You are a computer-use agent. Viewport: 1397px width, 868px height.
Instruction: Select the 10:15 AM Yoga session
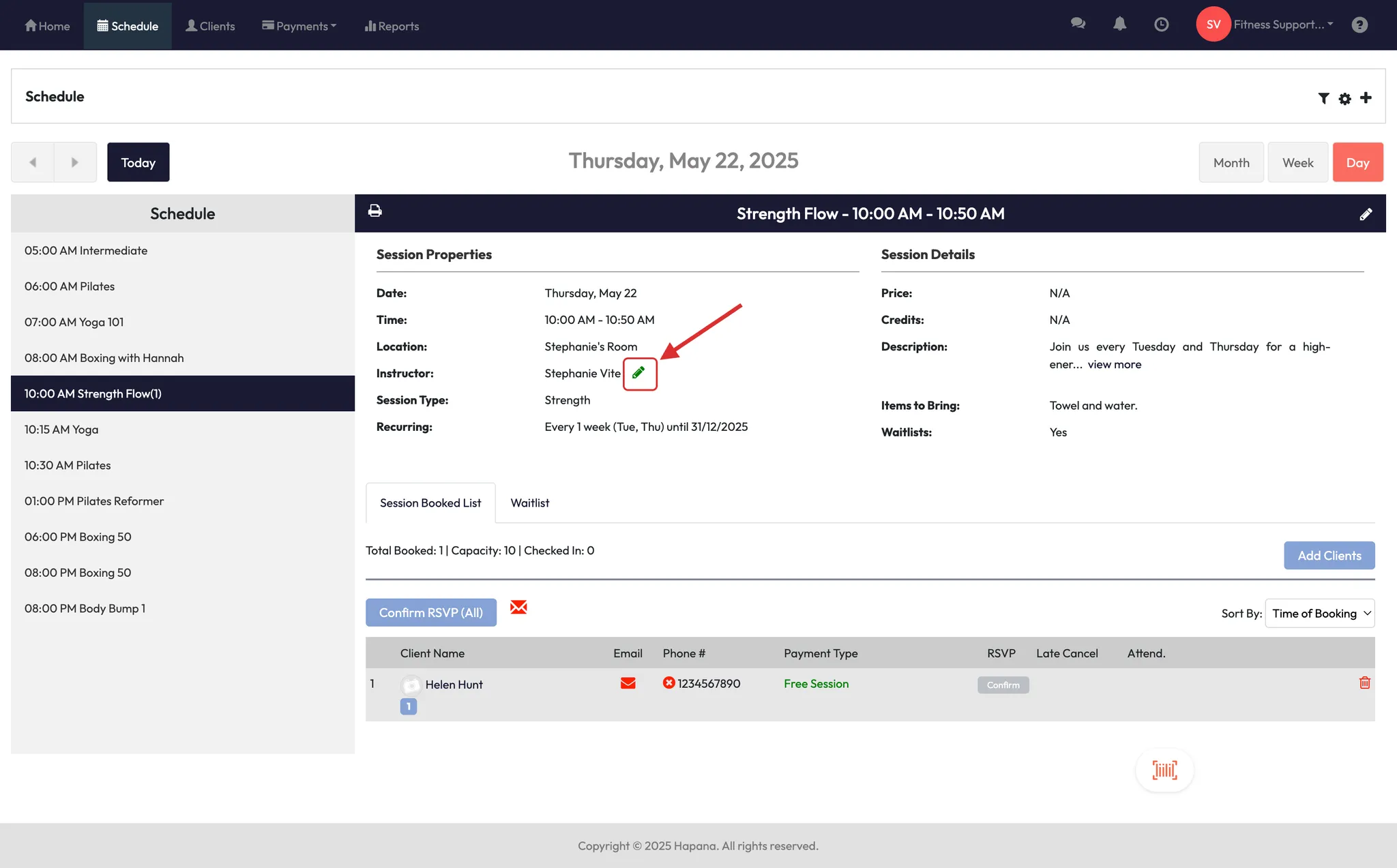click(61, 430)
